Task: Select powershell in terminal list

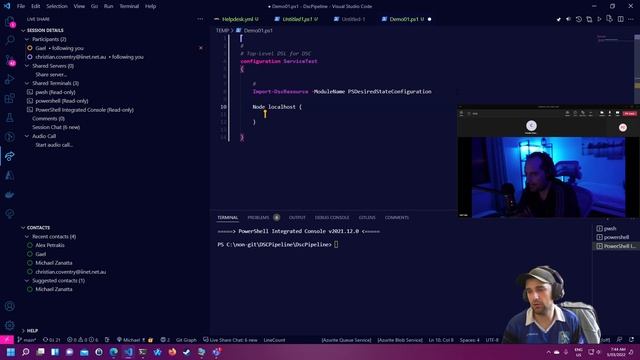Action: click(616, 237)
